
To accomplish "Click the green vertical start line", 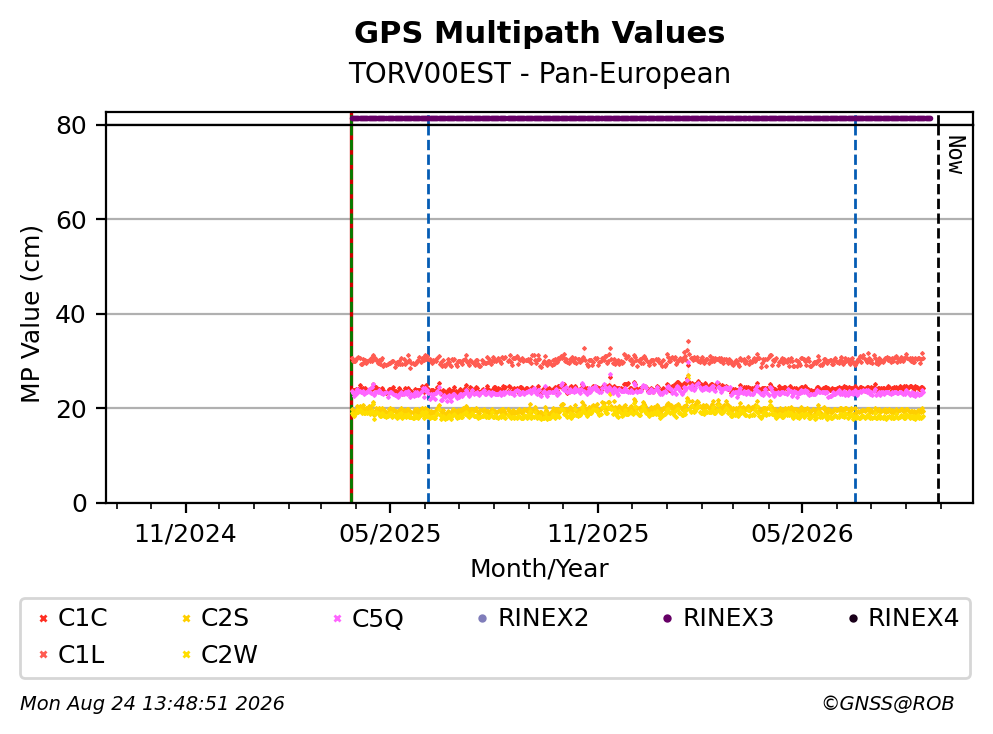I will [x=351, y=310].
